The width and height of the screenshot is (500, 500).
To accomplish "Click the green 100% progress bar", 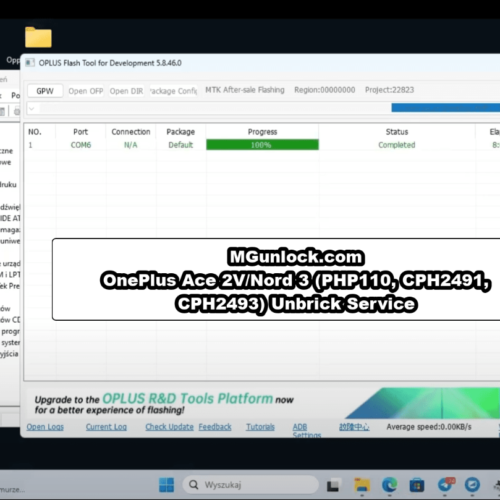I will click(262, 145).
